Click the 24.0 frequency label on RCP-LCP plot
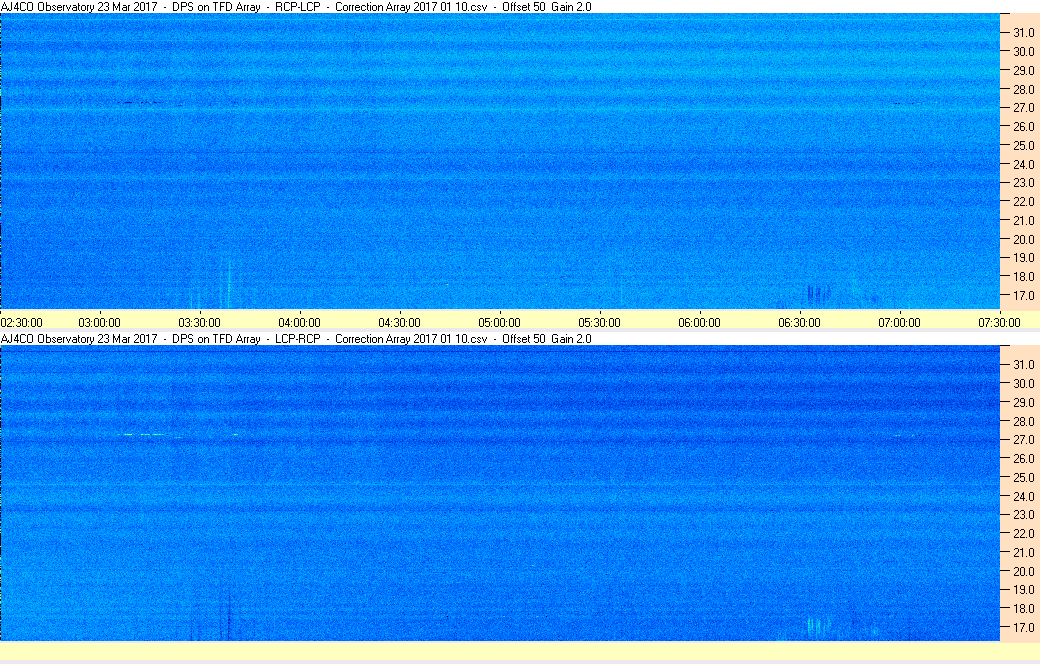The height and width of the screenshot is (664, 1040). [1023, 164]
